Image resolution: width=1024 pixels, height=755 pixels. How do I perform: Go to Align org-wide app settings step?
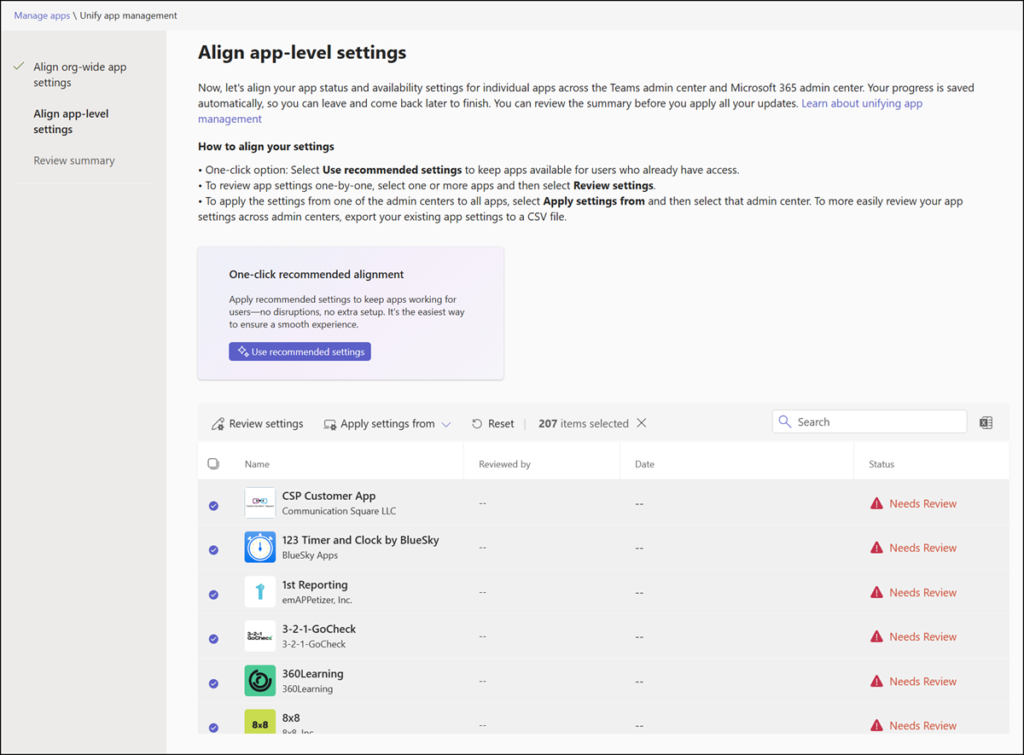point(80,74)
